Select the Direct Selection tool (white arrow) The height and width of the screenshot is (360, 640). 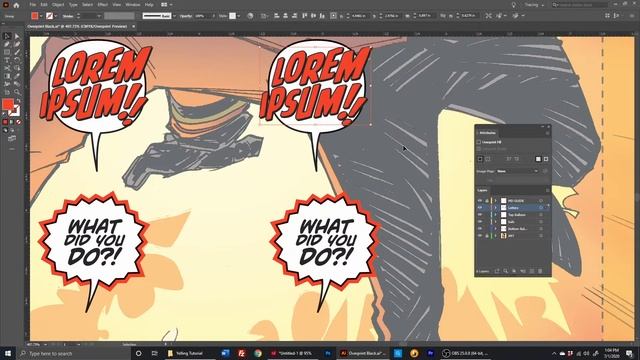point(17,36)
